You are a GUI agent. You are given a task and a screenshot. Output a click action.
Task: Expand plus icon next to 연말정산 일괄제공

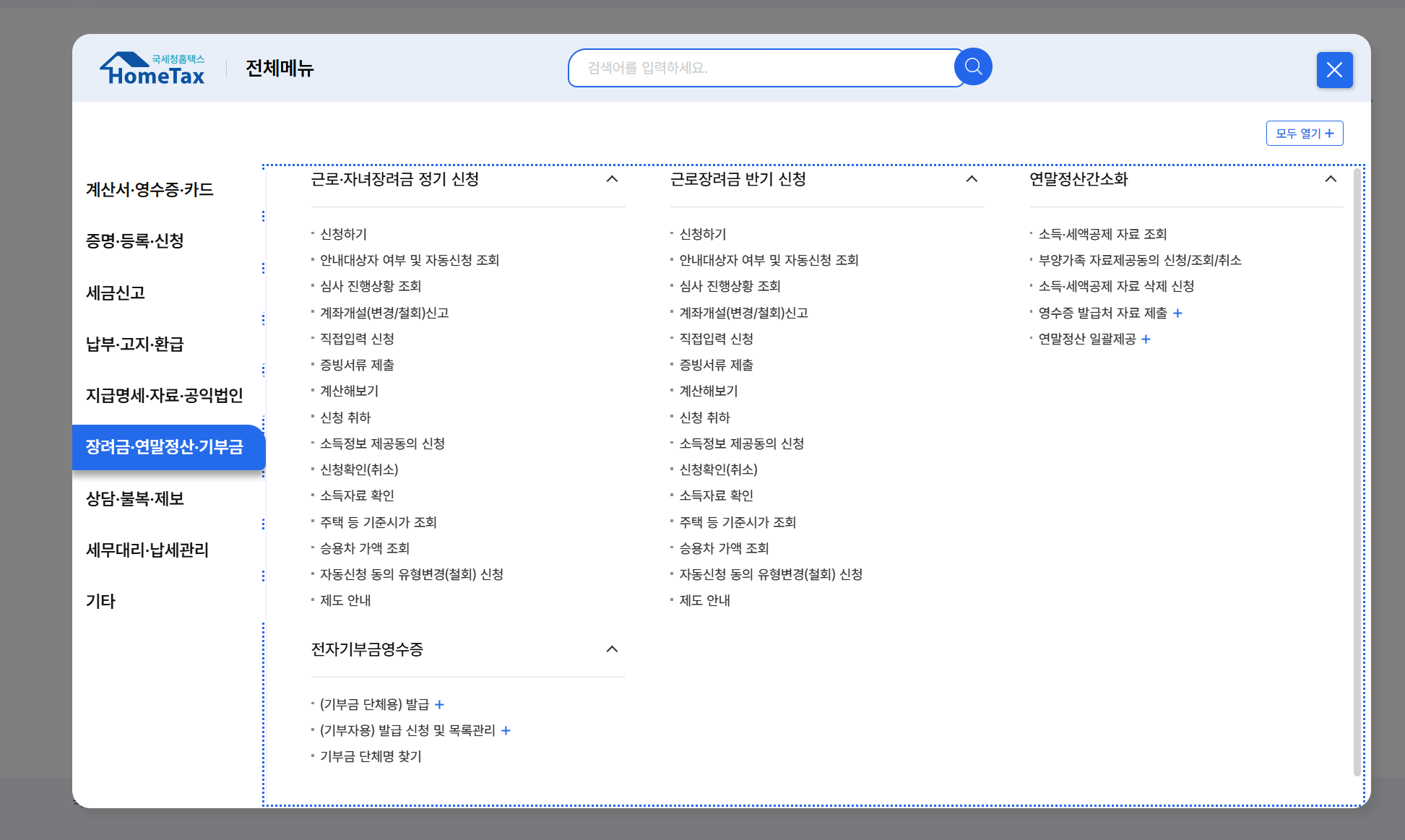coord(1146,339)
